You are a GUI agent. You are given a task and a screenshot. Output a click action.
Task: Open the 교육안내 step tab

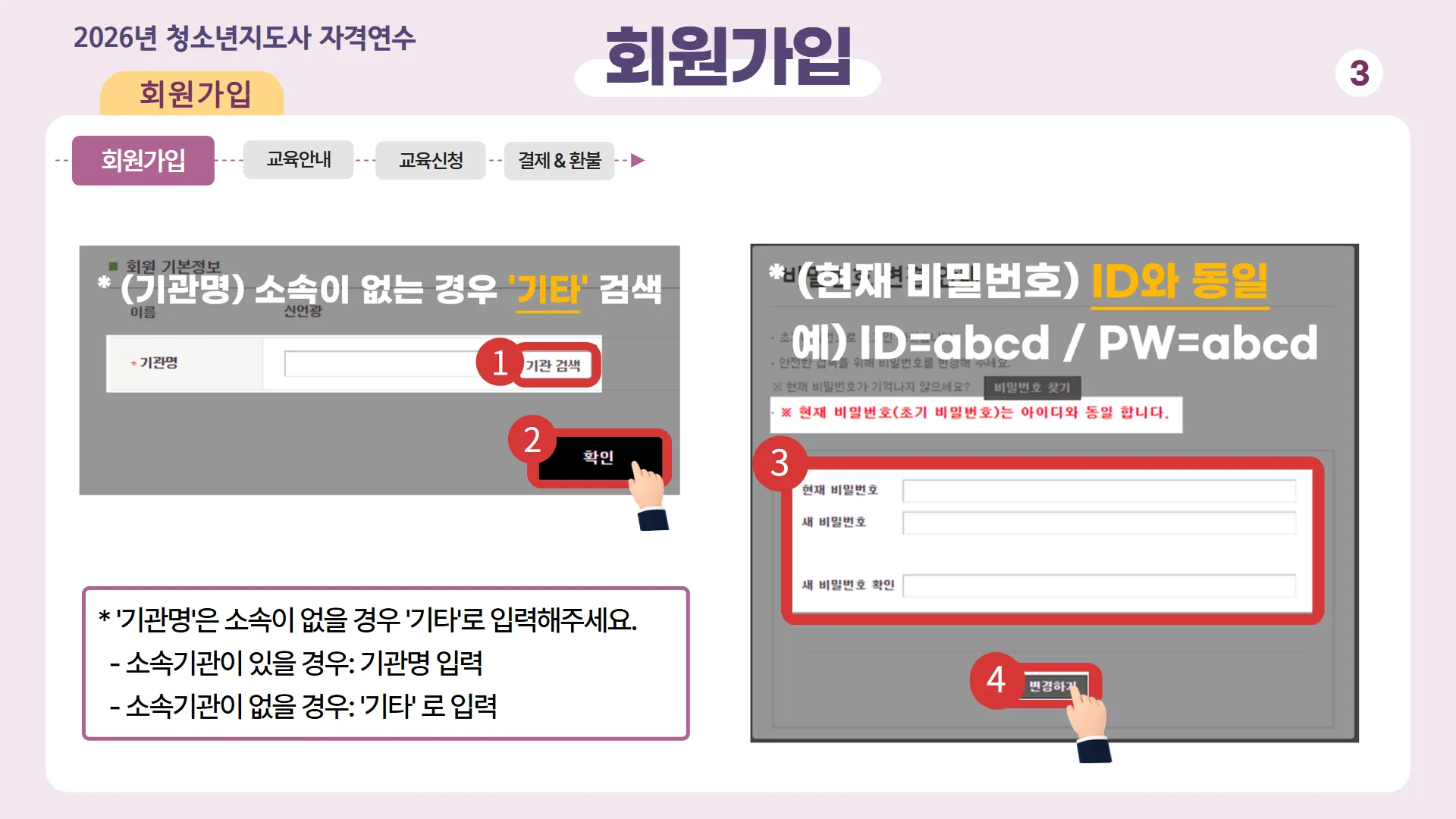[x=299, y=159]
